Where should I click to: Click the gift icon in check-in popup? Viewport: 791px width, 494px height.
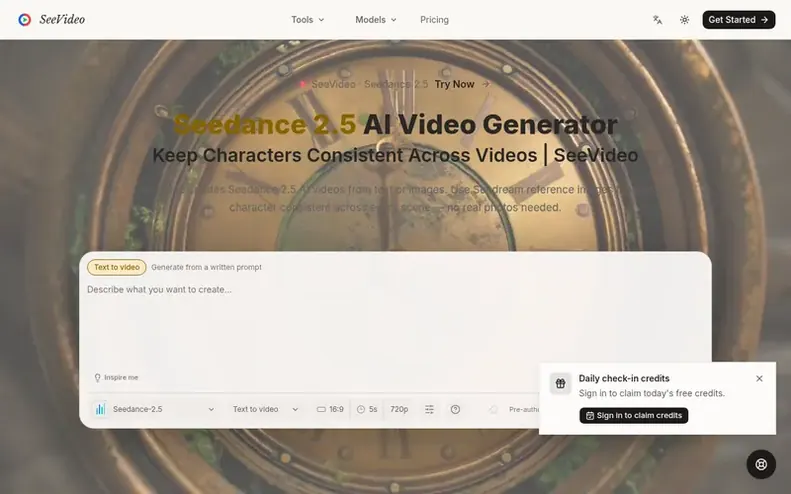coord(560,383)
